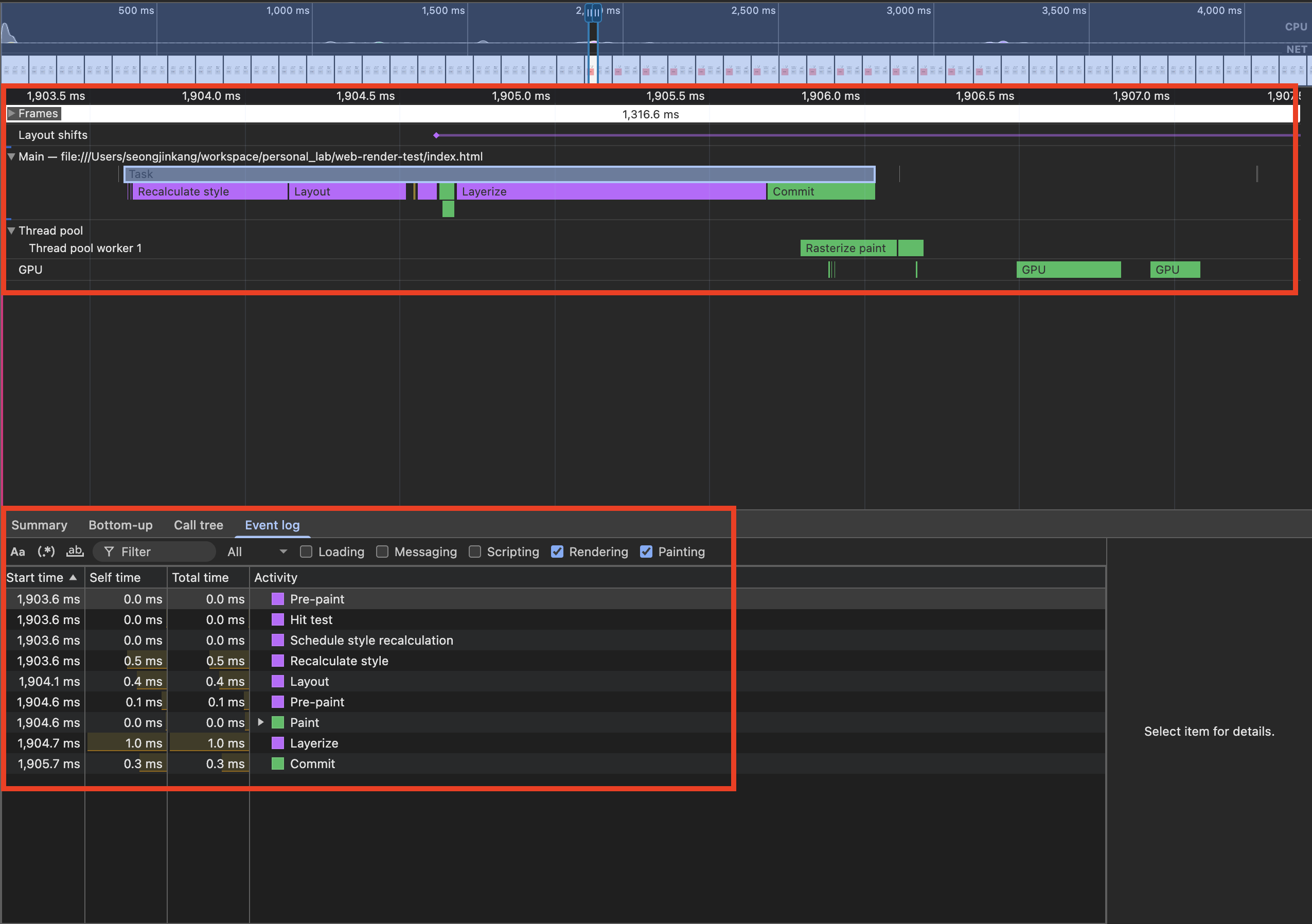1312x924 pixels.
Task: Click green Paint swatch in event log
Action: [278, 722]
